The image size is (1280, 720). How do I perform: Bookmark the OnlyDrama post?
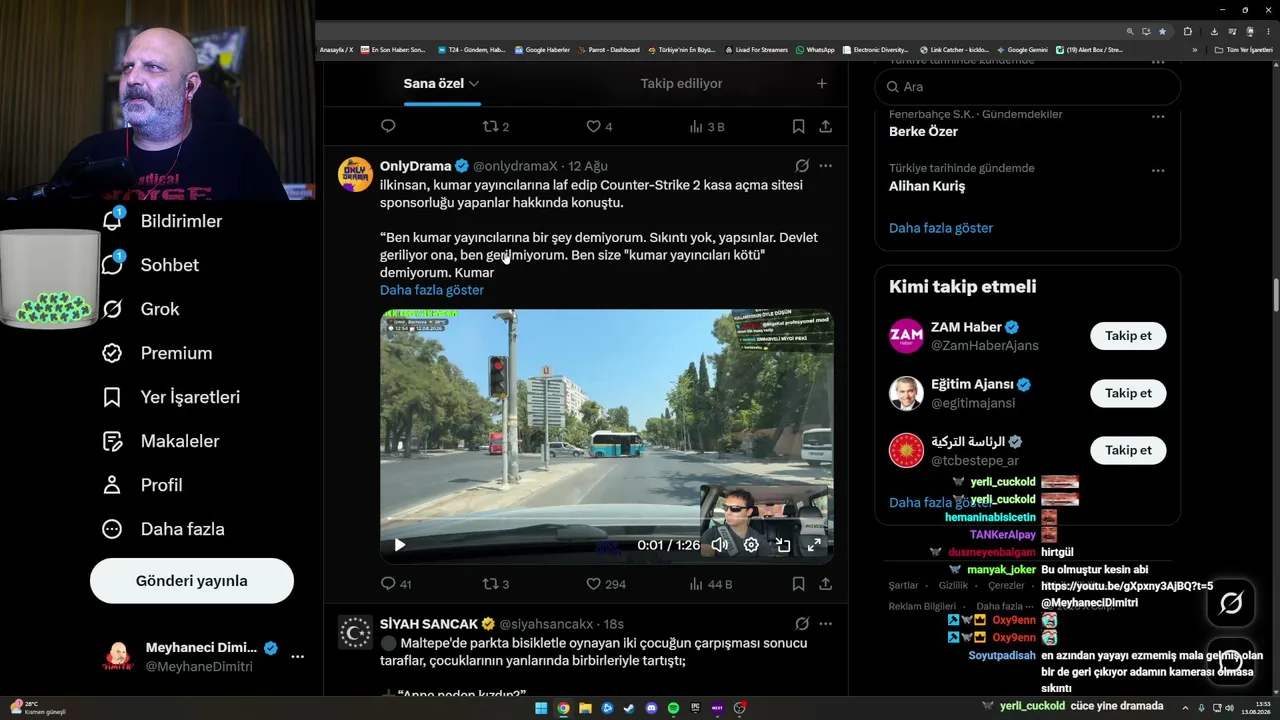pos(798,584)
